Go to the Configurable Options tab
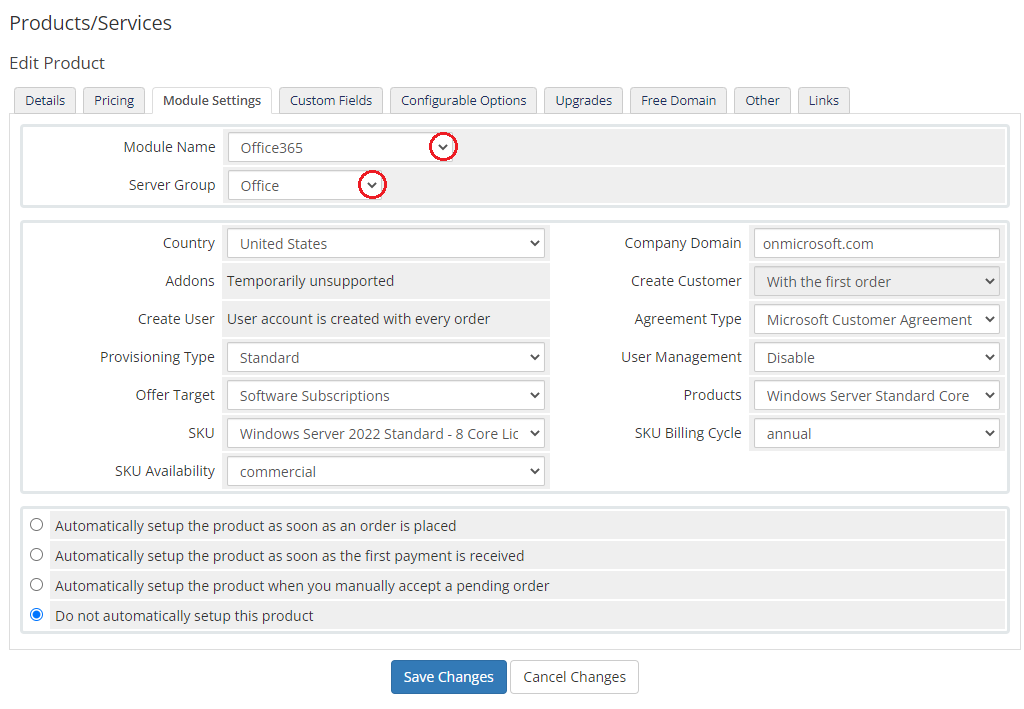This screenshot has height=709, width=1024. pyautogui.click(x=463, y=100)
